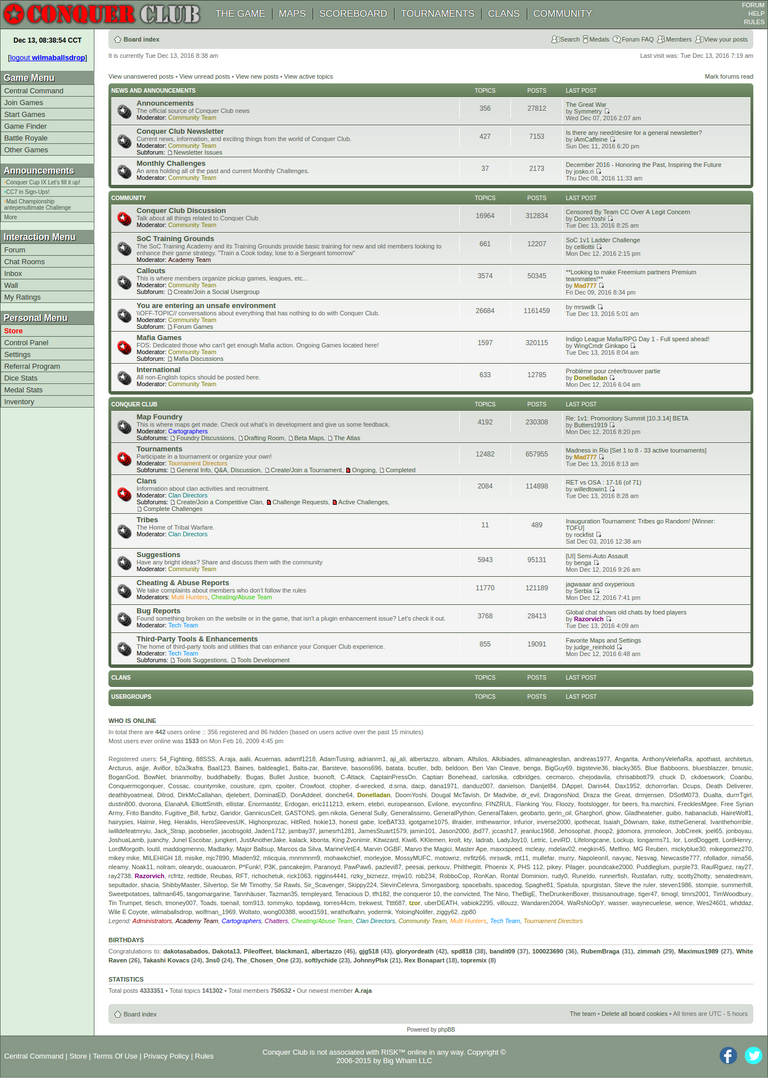Viewport: 768px width, 1085px height.
Task: Click the SoC Training Grounds forum icon
Action: coord(125,249)
